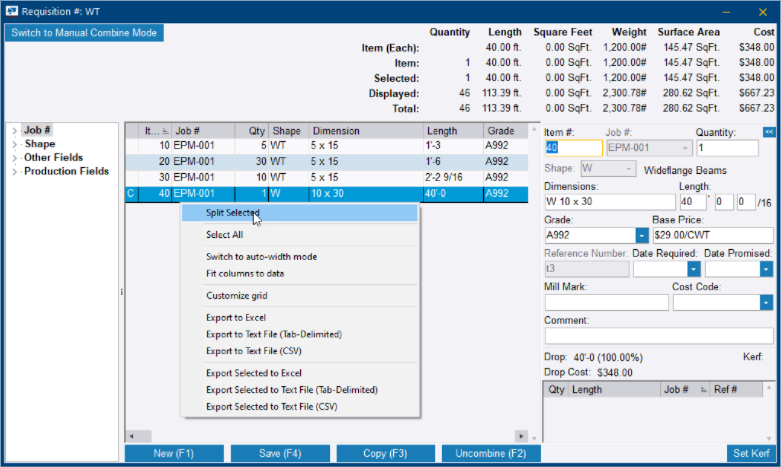This screenshot has width=781, height=467.
Task: Expand the Shape tree node
Action: pyautogui.click(x=14, y=144)
